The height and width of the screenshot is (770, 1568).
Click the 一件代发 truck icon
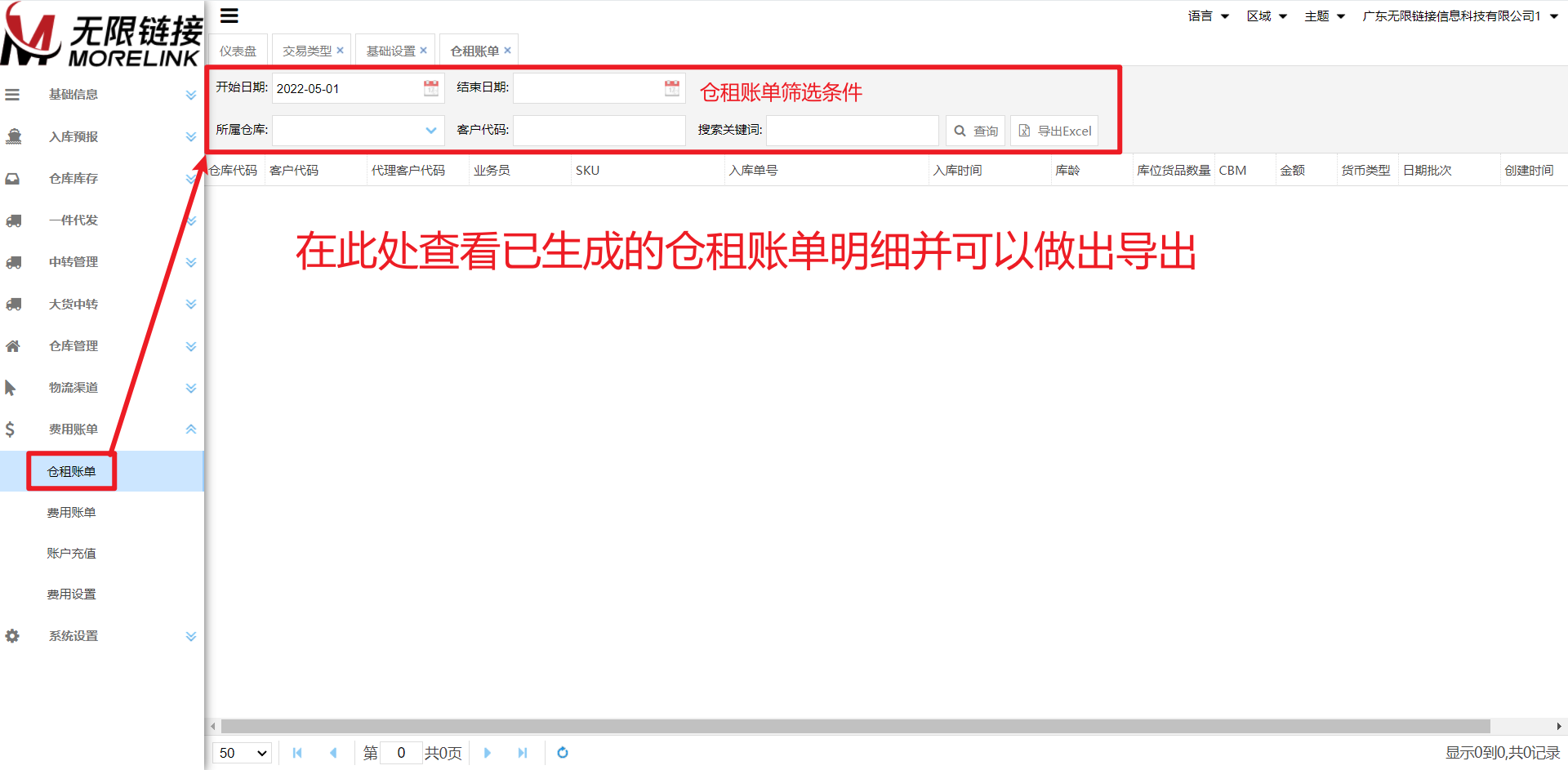pos(14,220)
